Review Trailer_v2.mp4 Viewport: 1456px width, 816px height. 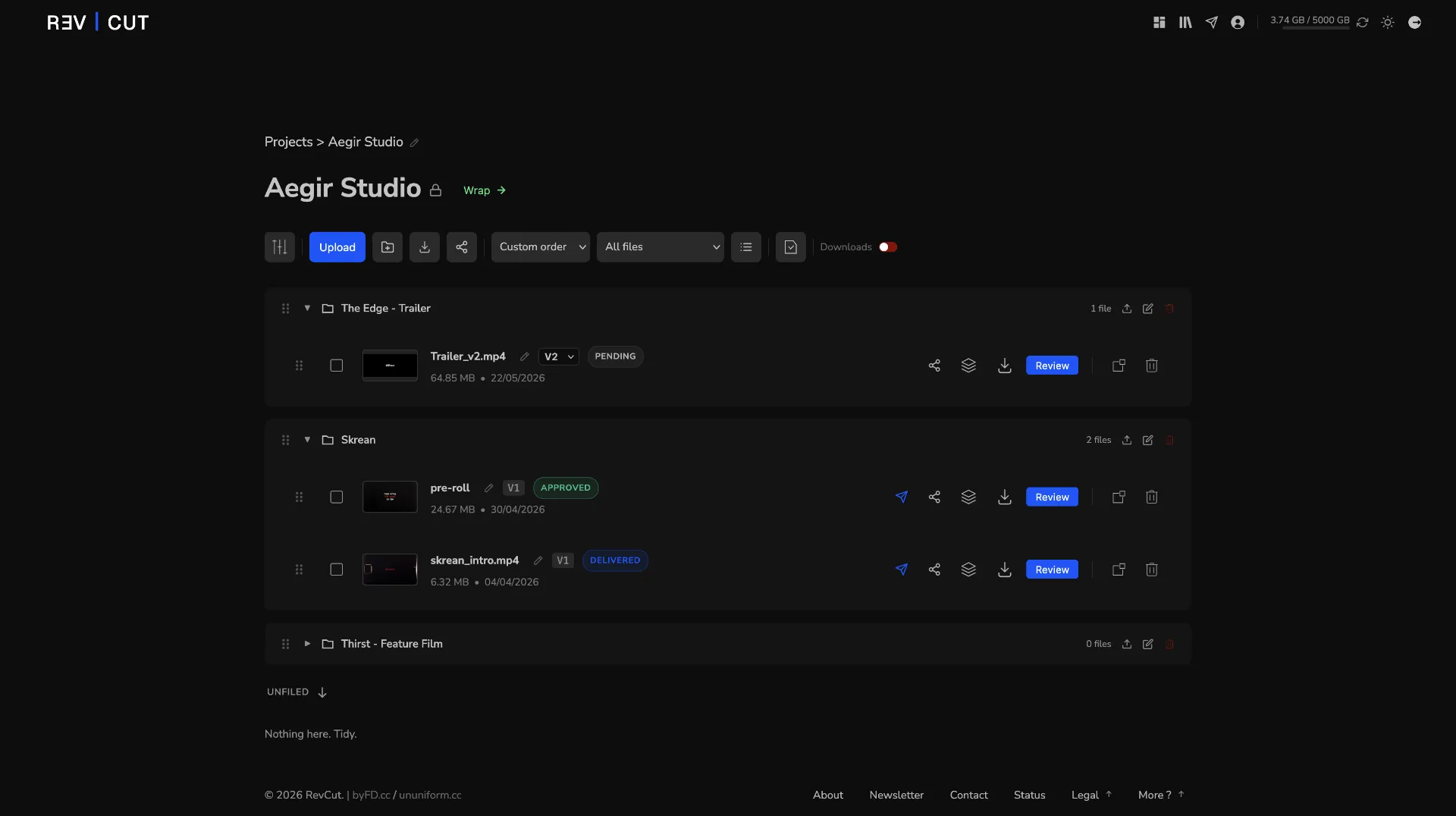[x=1052, y=366]
